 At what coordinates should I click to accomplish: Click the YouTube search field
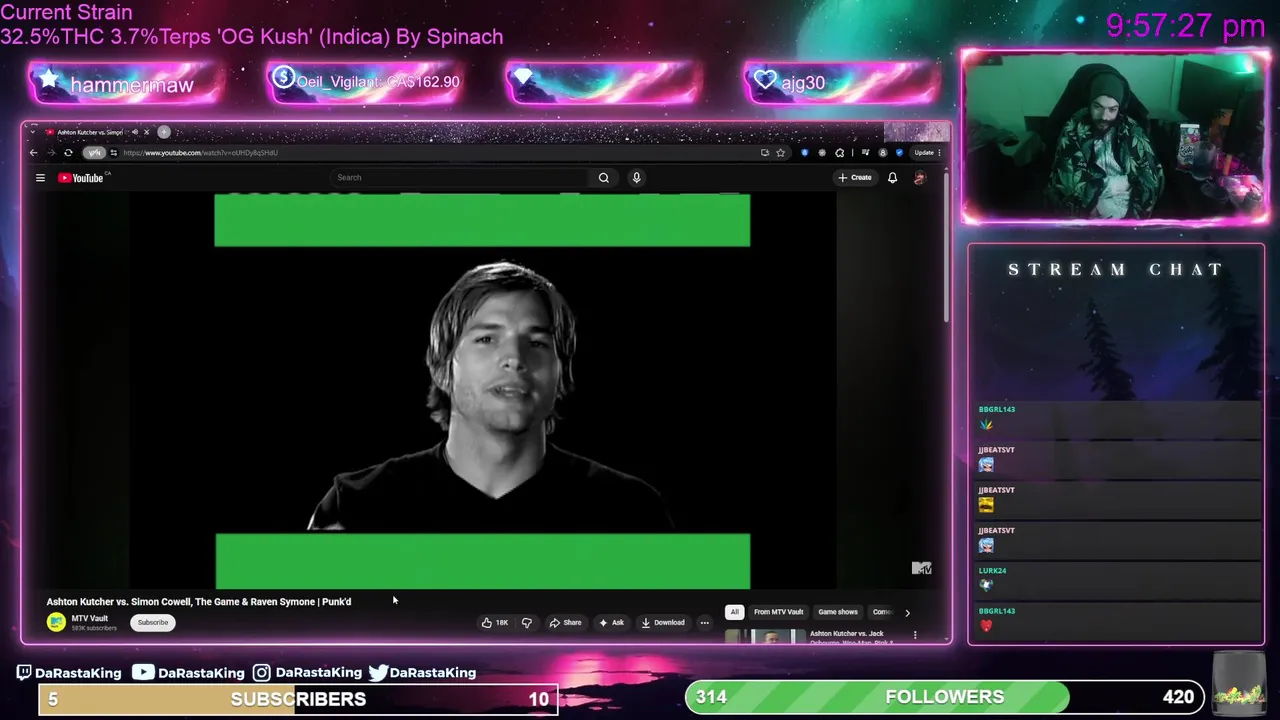460,178
